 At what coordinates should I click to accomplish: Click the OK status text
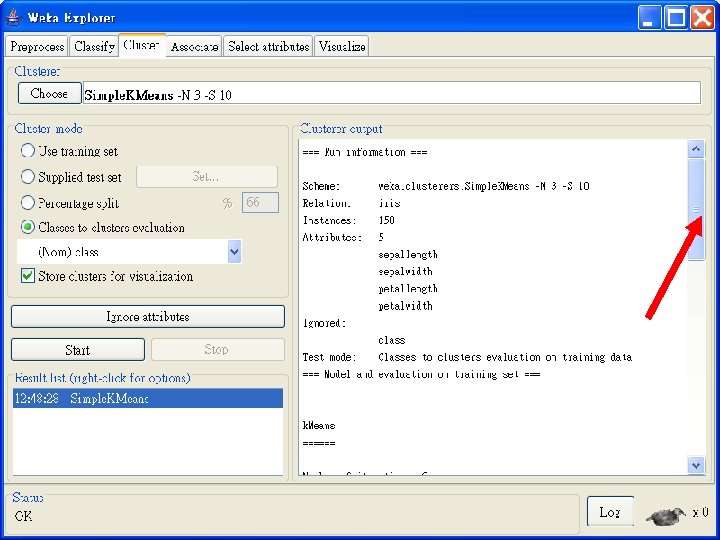click(23, 516)
